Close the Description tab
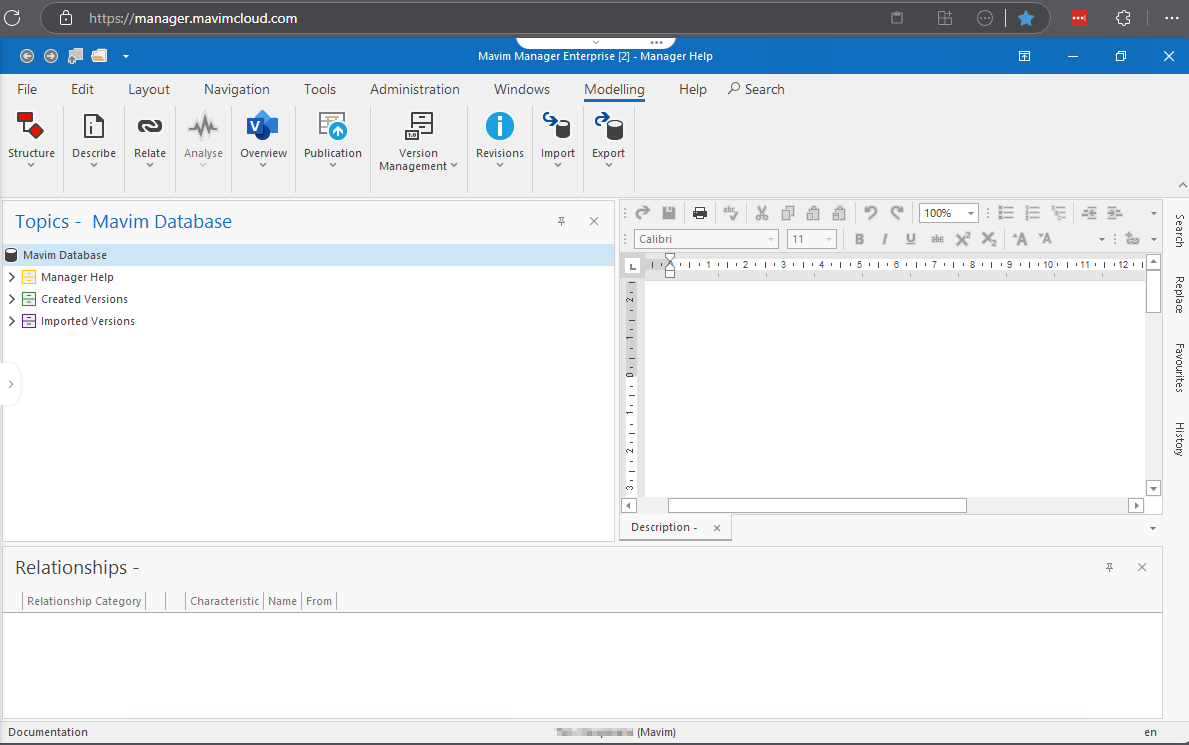Screen dimensions: 1189x745 coord(717,528)
